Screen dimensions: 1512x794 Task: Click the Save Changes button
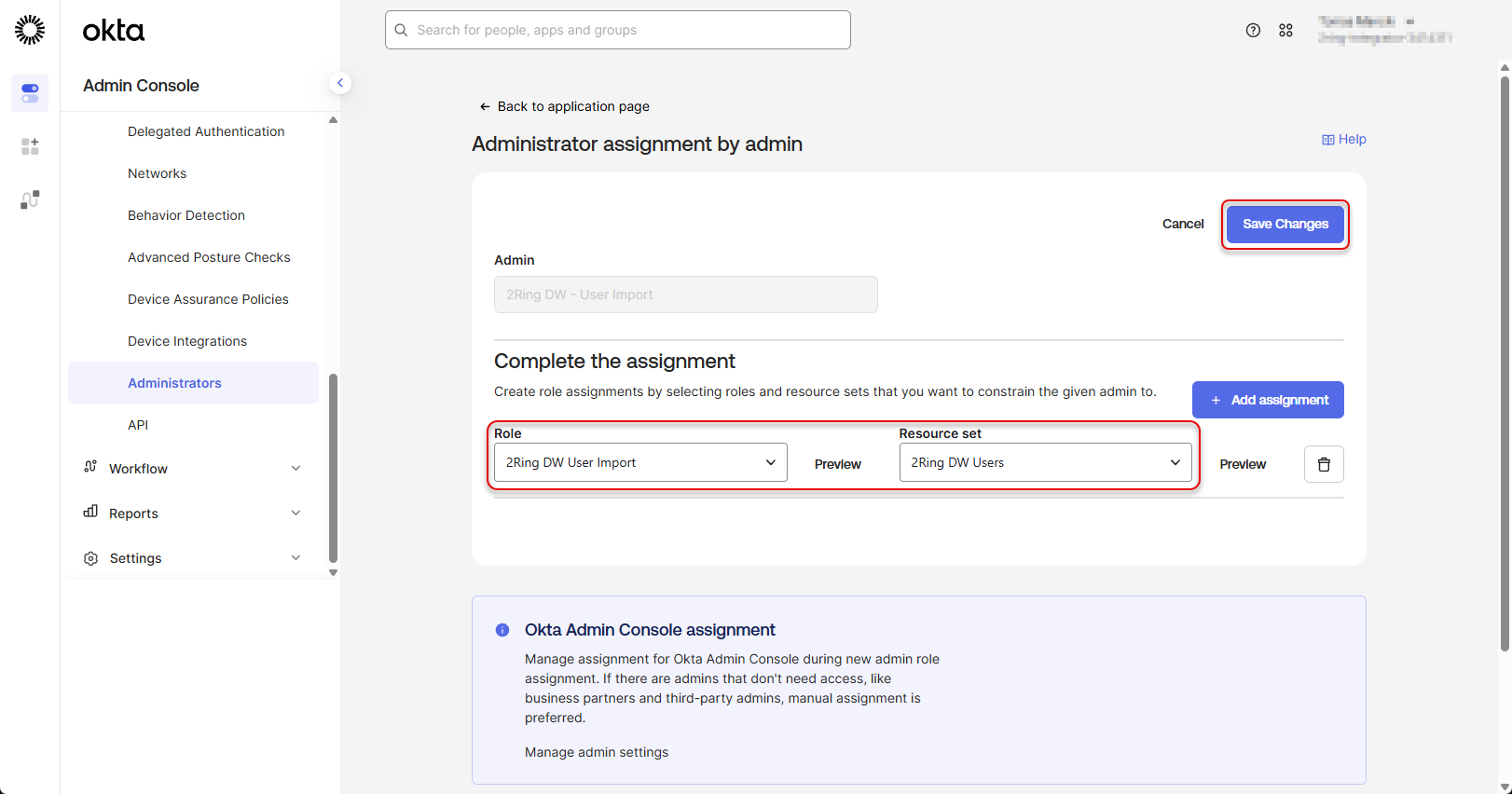[x=1285, y=224]
